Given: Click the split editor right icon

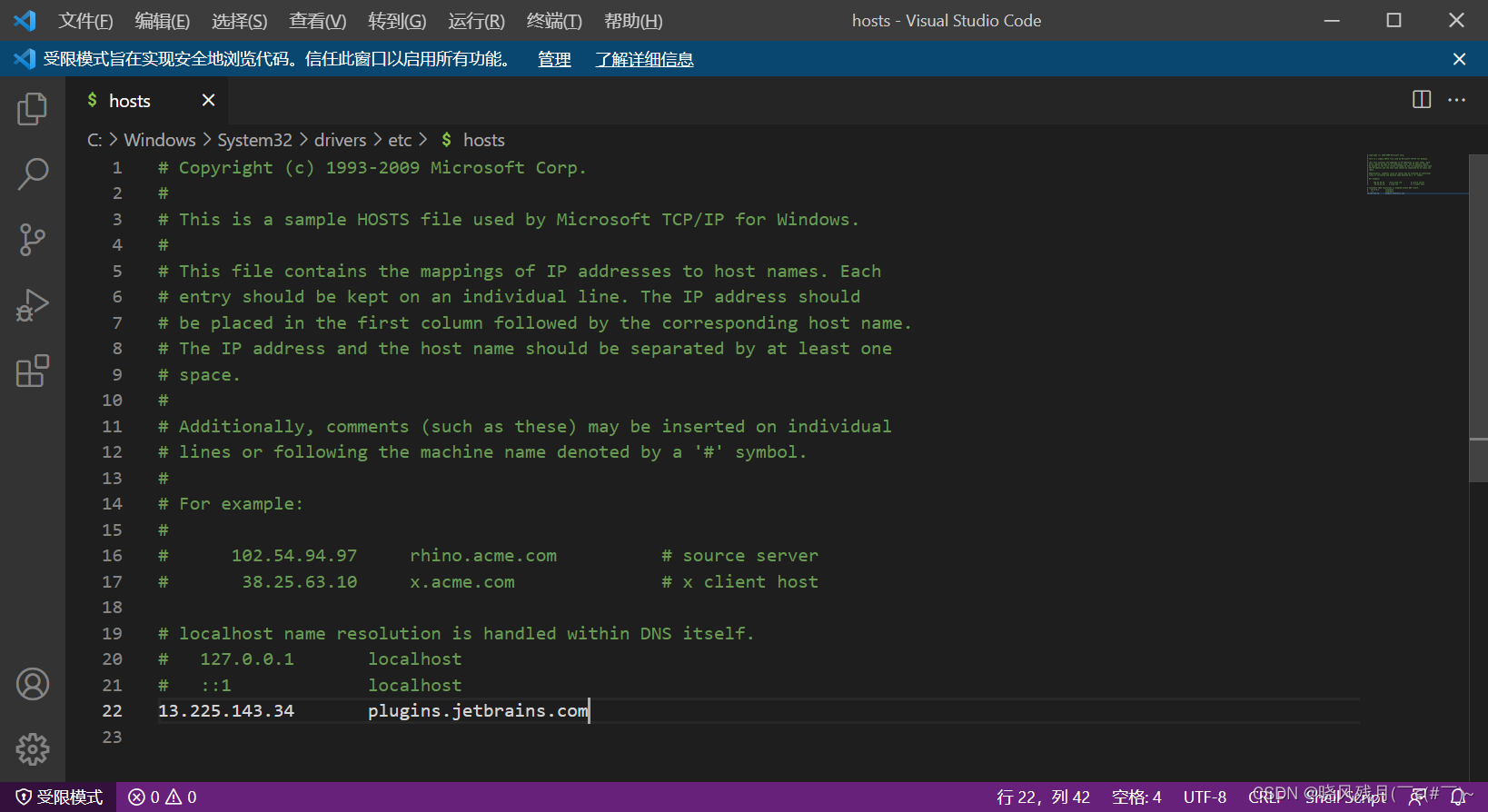Looking at the screenshot, I should tap(1422, 100).
